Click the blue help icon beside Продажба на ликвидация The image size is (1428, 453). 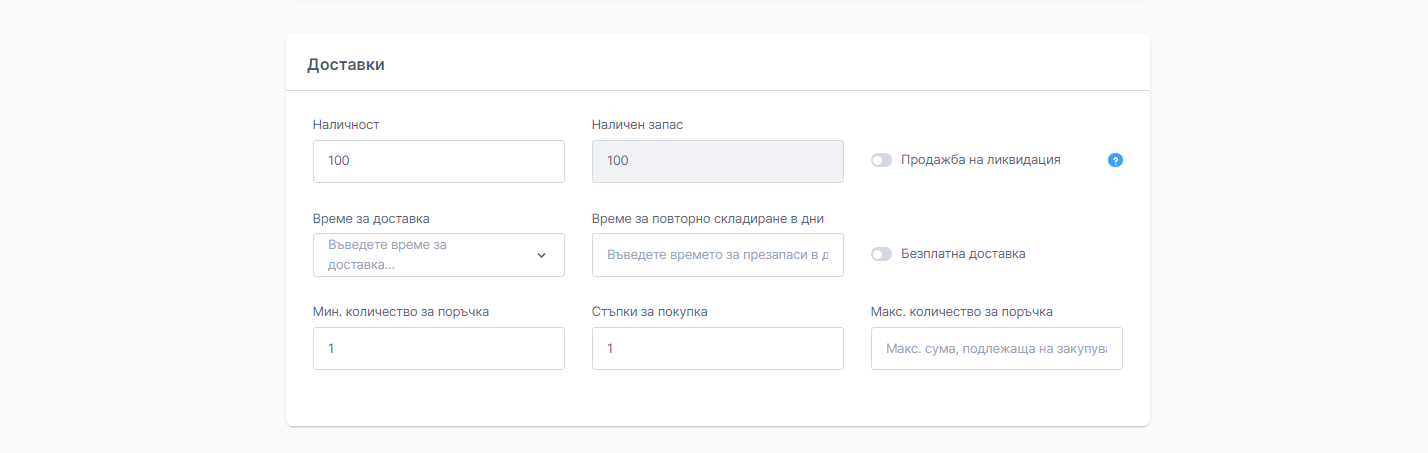click(1115, 160)
